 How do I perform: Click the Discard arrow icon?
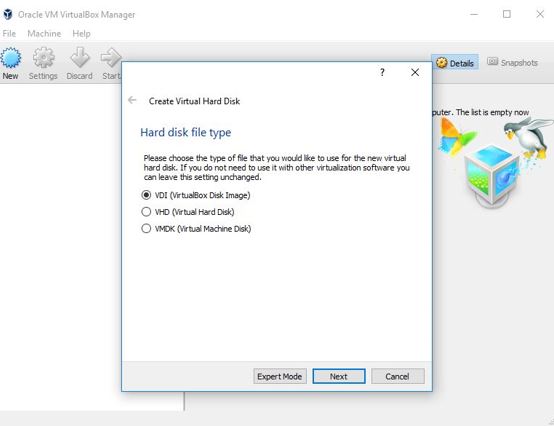pyautogui.click(x=80, y=58)
